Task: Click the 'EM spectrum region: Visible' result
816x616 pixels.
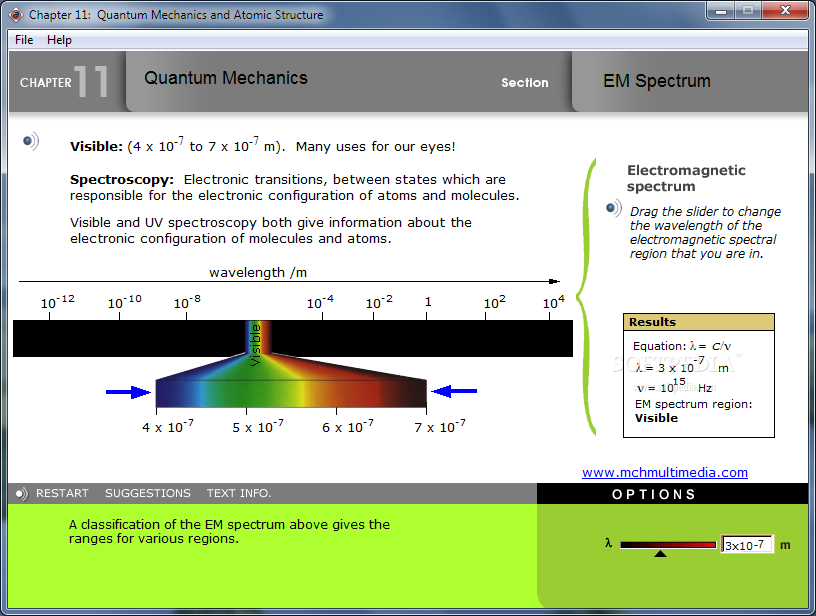Action: point(693,411)
